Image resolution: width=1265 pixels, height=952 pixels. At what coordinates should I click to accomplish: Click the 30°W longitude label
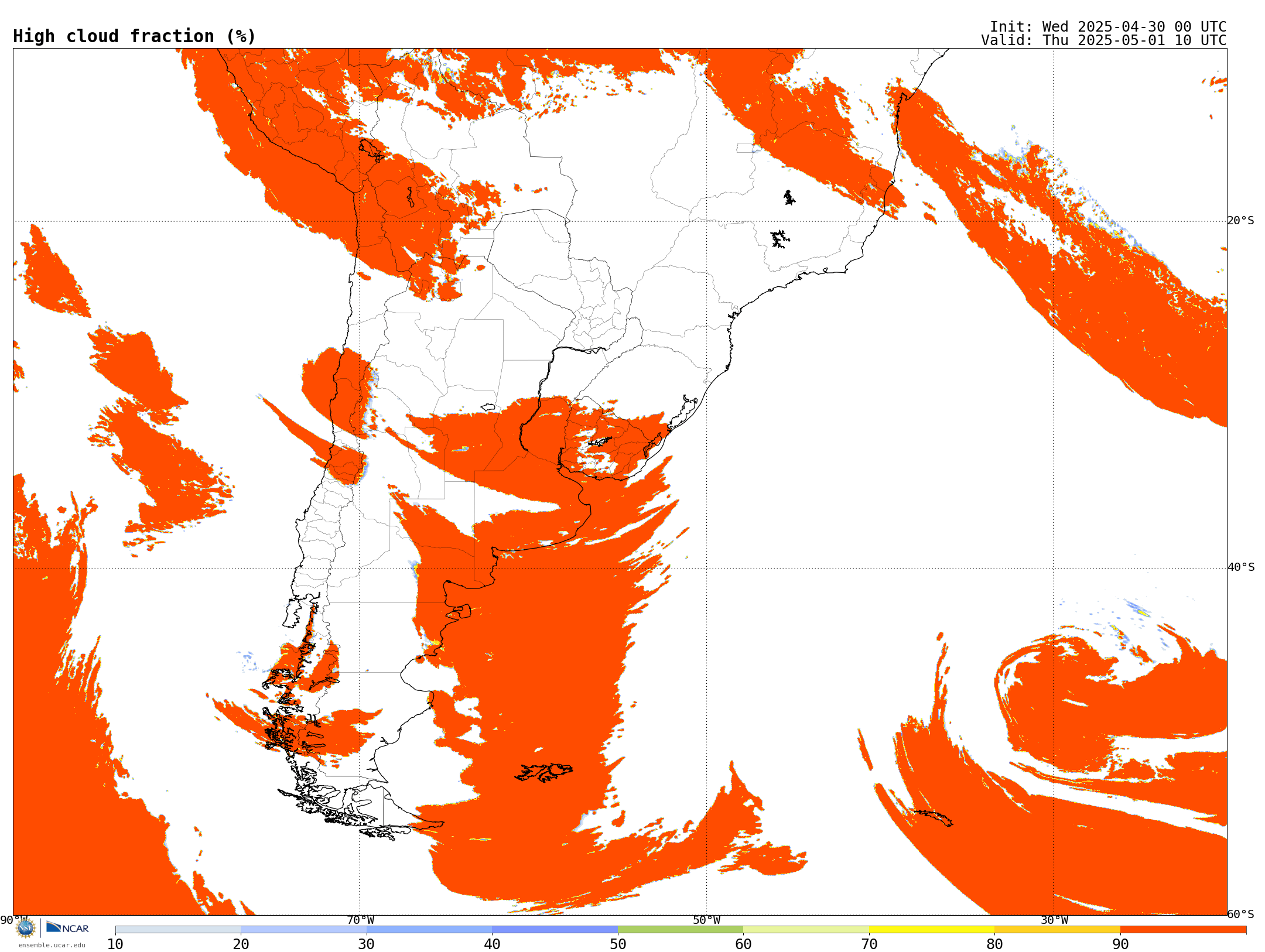(1054, 920)
